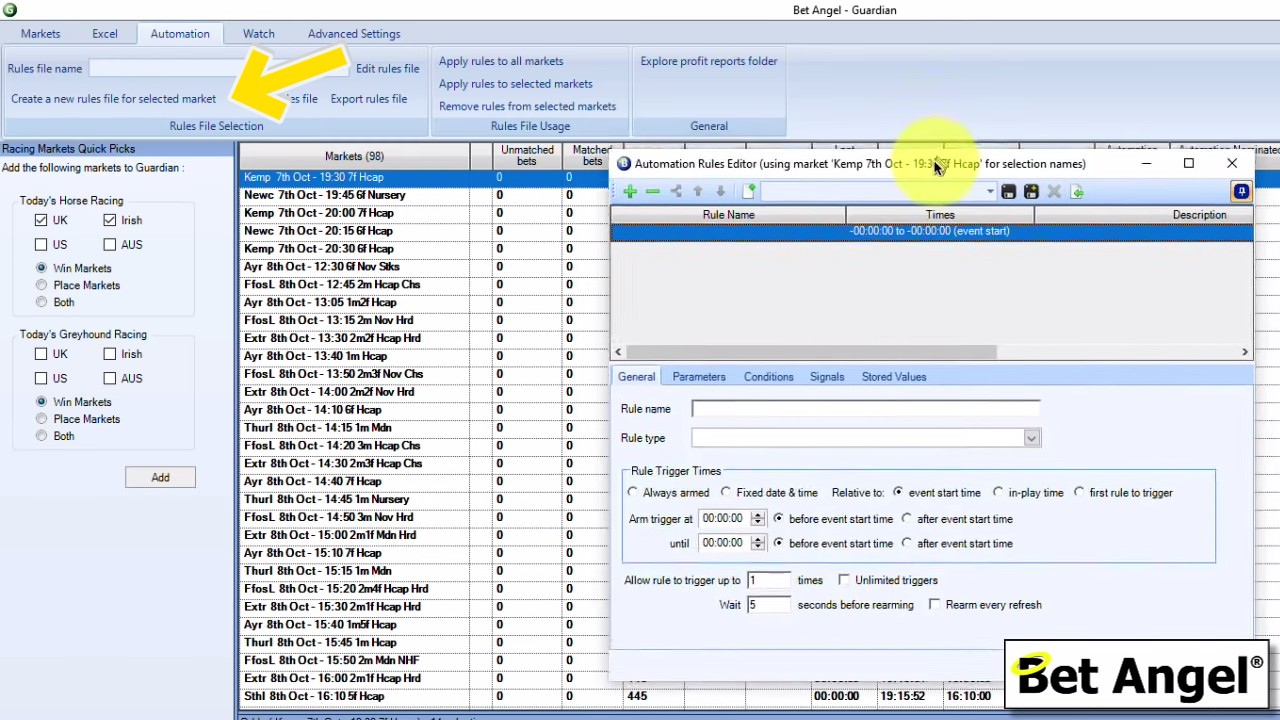Screen dimensions: 1280x720
Task: Switch to the Parameters tab in rules editor
Action: 699,377
